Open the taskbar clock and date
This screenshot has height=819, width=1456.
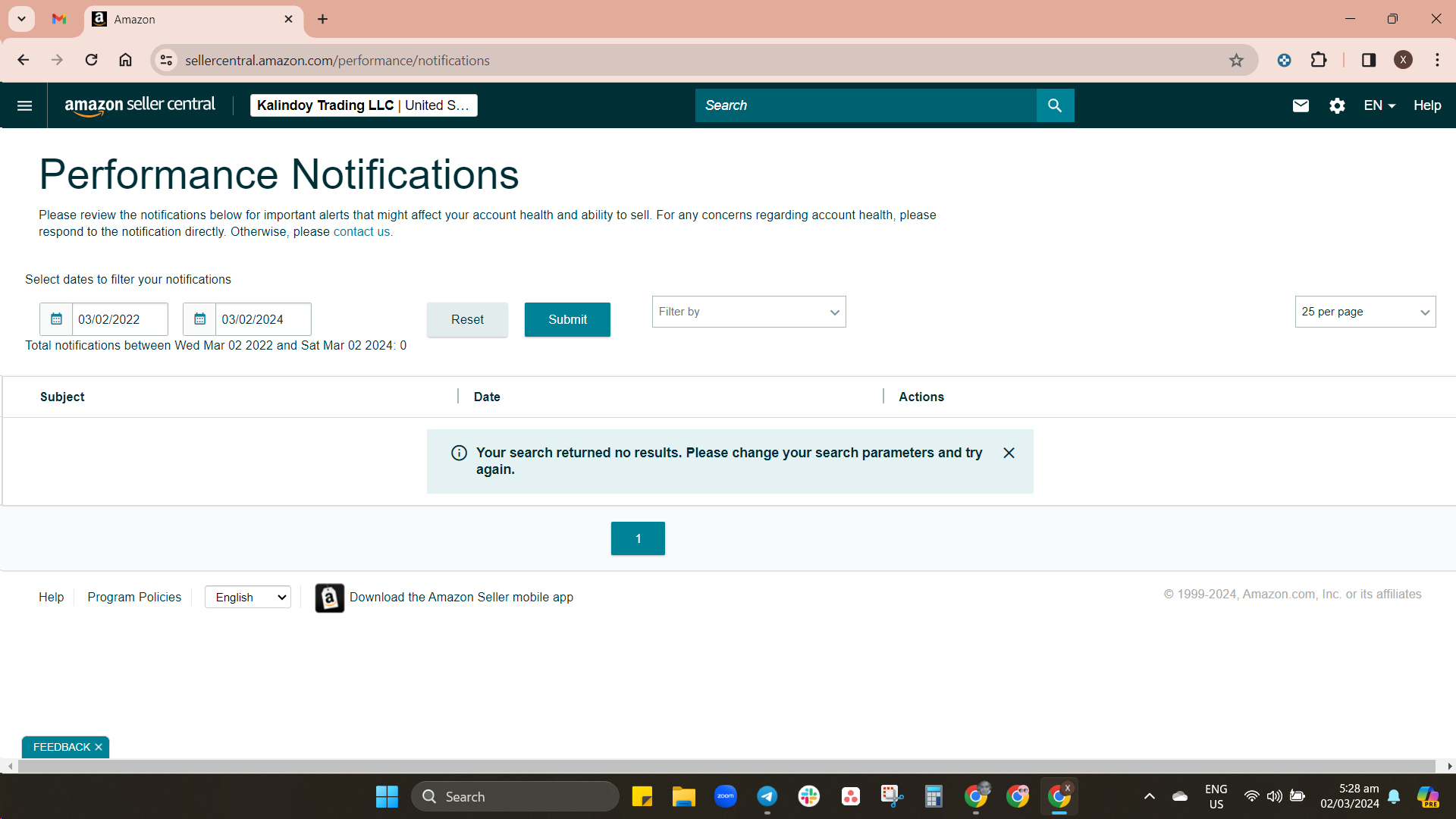pyautogui.click(x=1350, y=796)
